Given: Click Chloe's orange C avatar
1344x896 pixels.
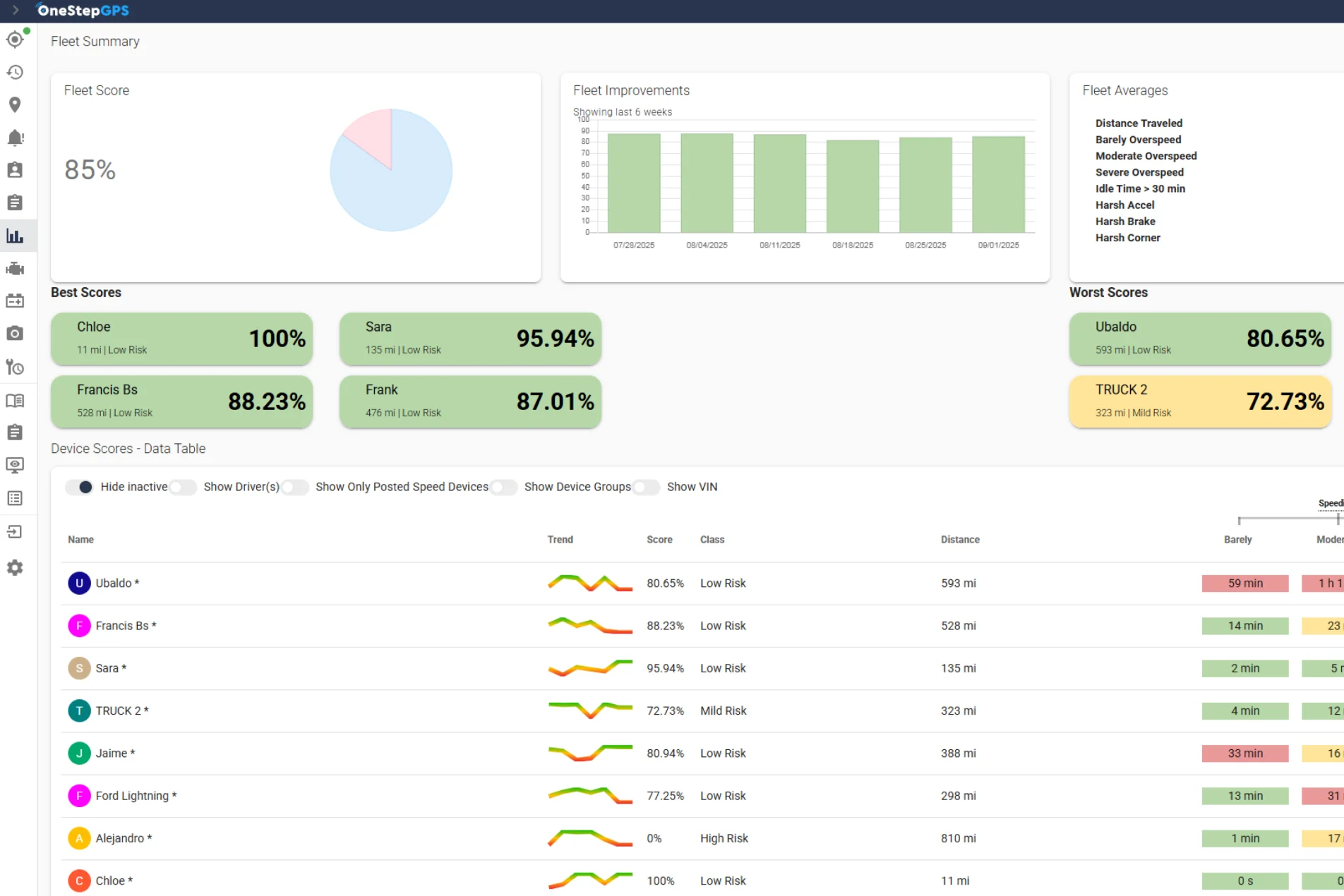Looking at the screenshot, I should [x=79, y=880].
